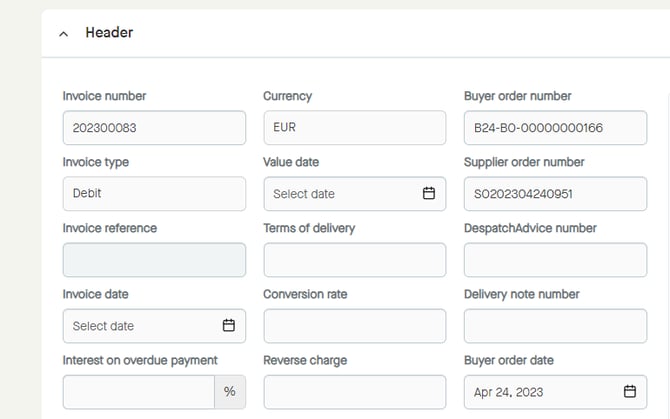Click the Invoice number field

154,128
